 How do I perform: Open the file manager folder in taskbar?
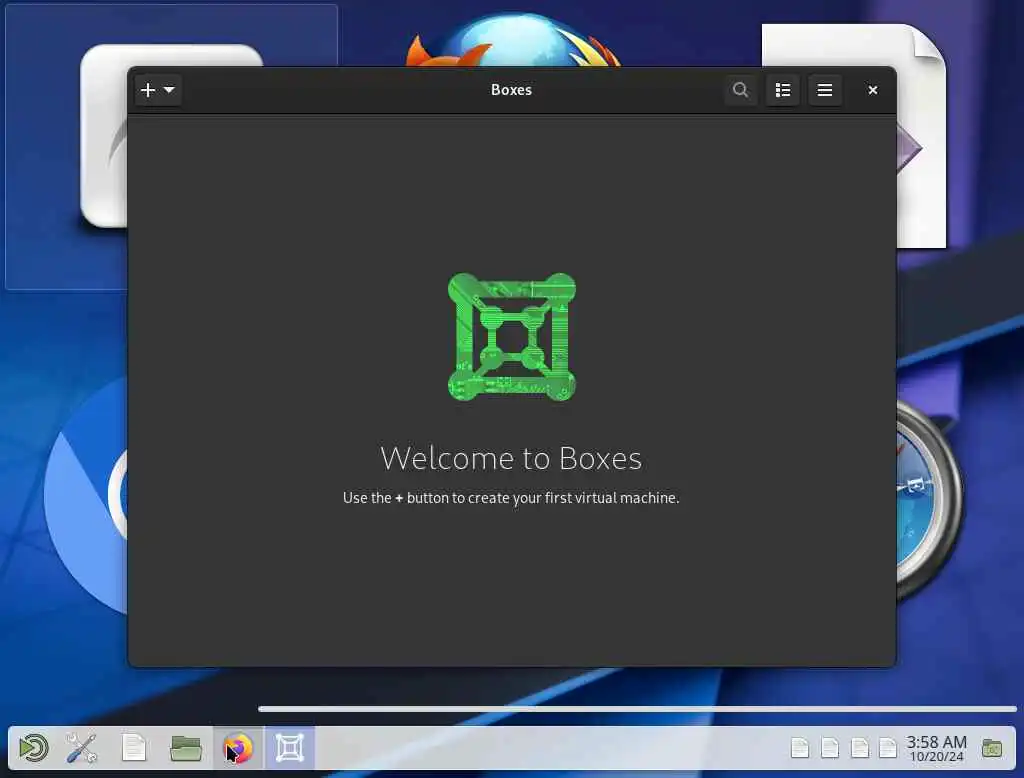186,749
